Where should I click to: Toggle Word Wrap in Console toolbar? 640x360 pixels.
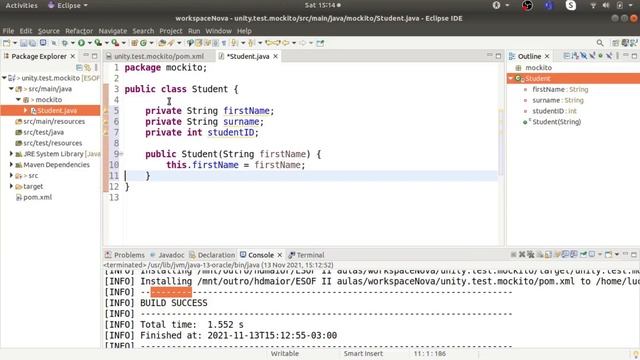click(x=557, y=255)
